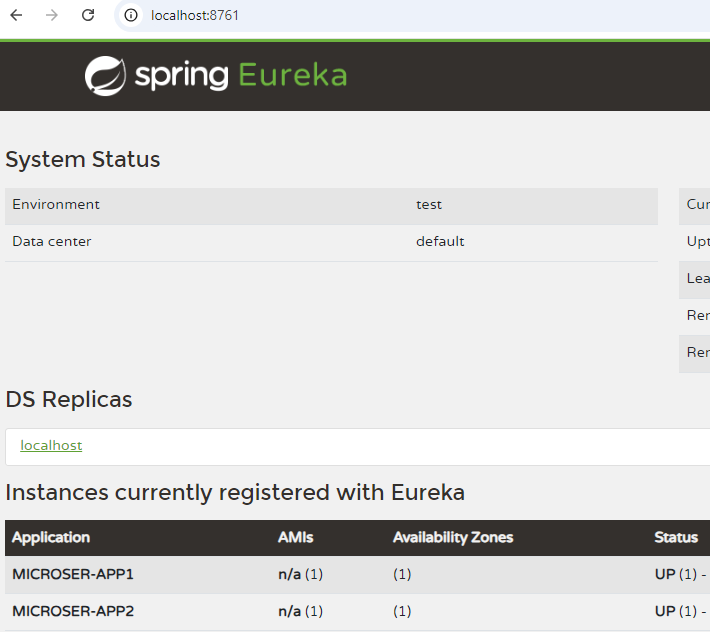
Task: Select the Data center label
Action: pyautogui.click(x=52, y=241)
